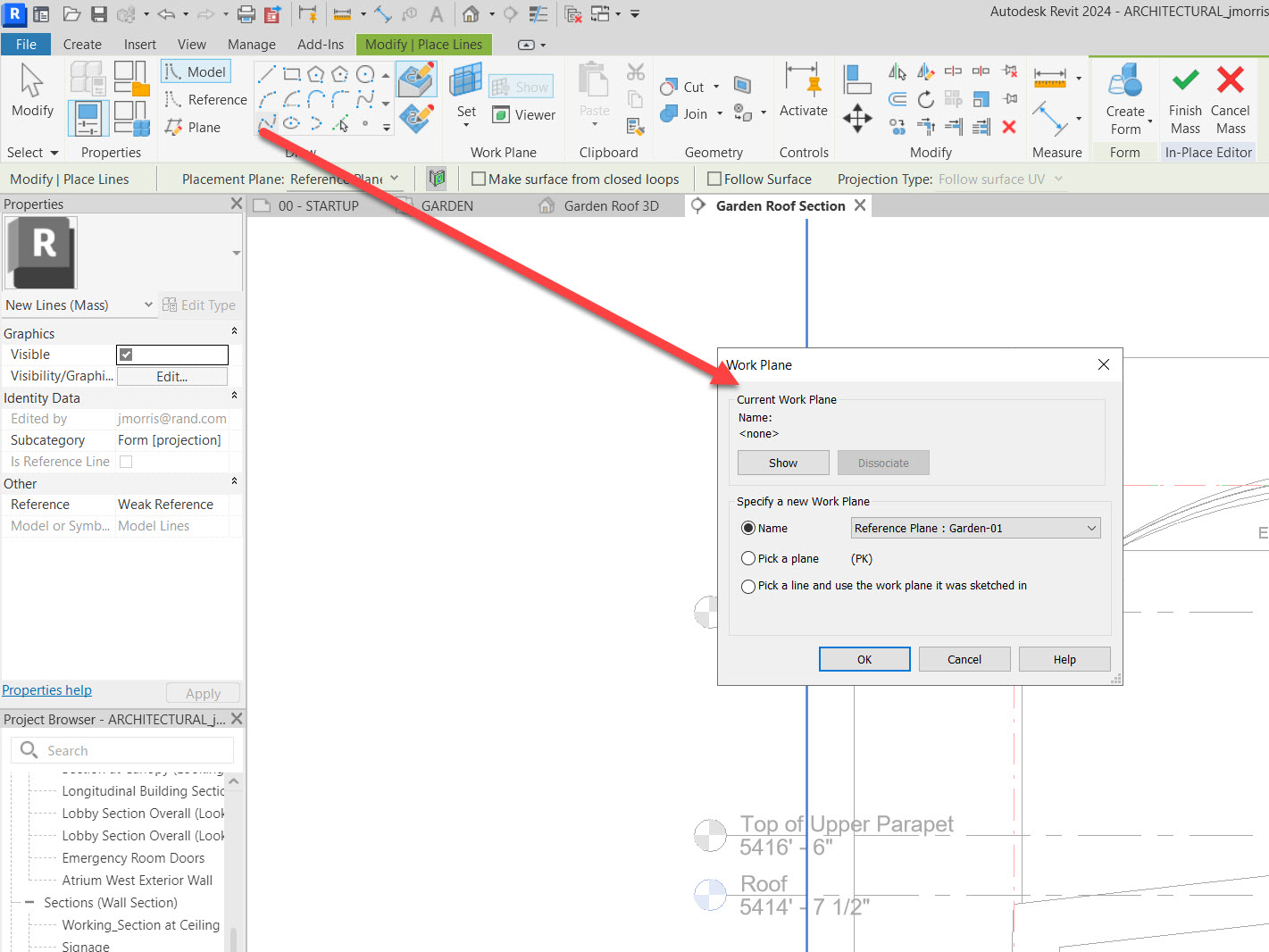The height and width of the screenshot is (952, 1269).
Task: Activate the Work Plane Viewer
Action: click(524, 114)
